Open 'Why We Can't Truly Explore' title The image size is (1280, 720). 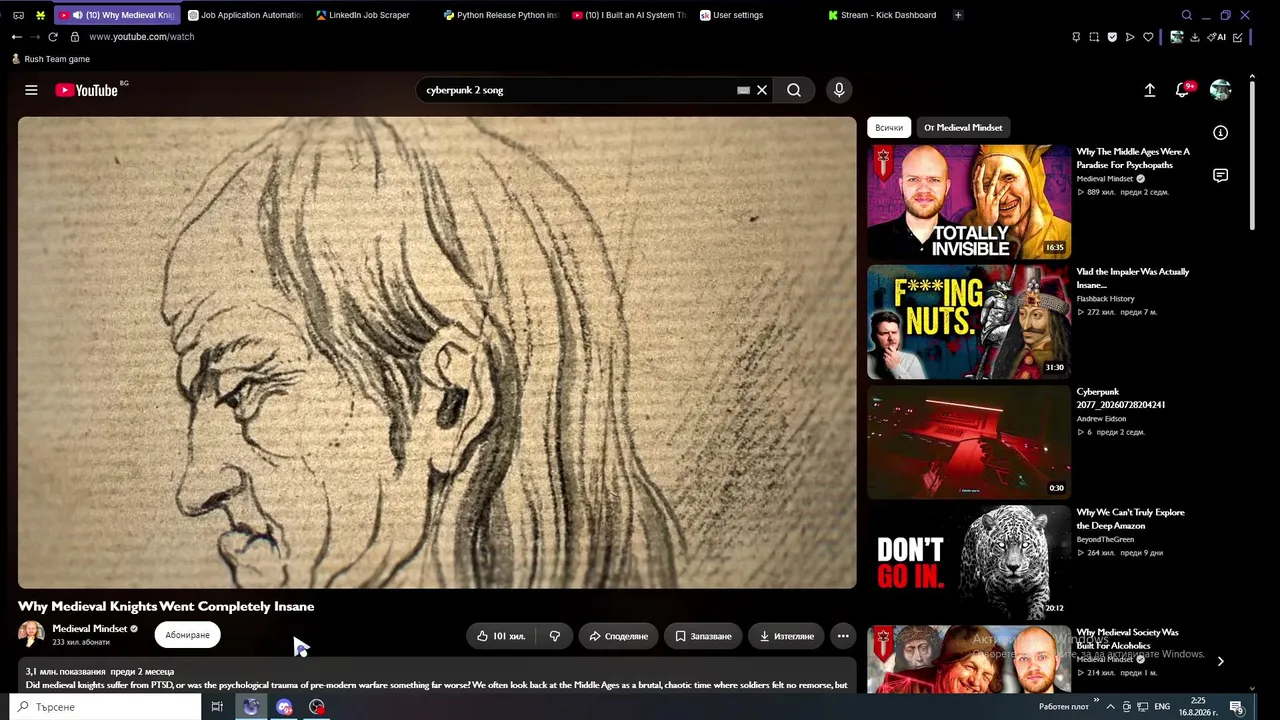coord(1130,518)
